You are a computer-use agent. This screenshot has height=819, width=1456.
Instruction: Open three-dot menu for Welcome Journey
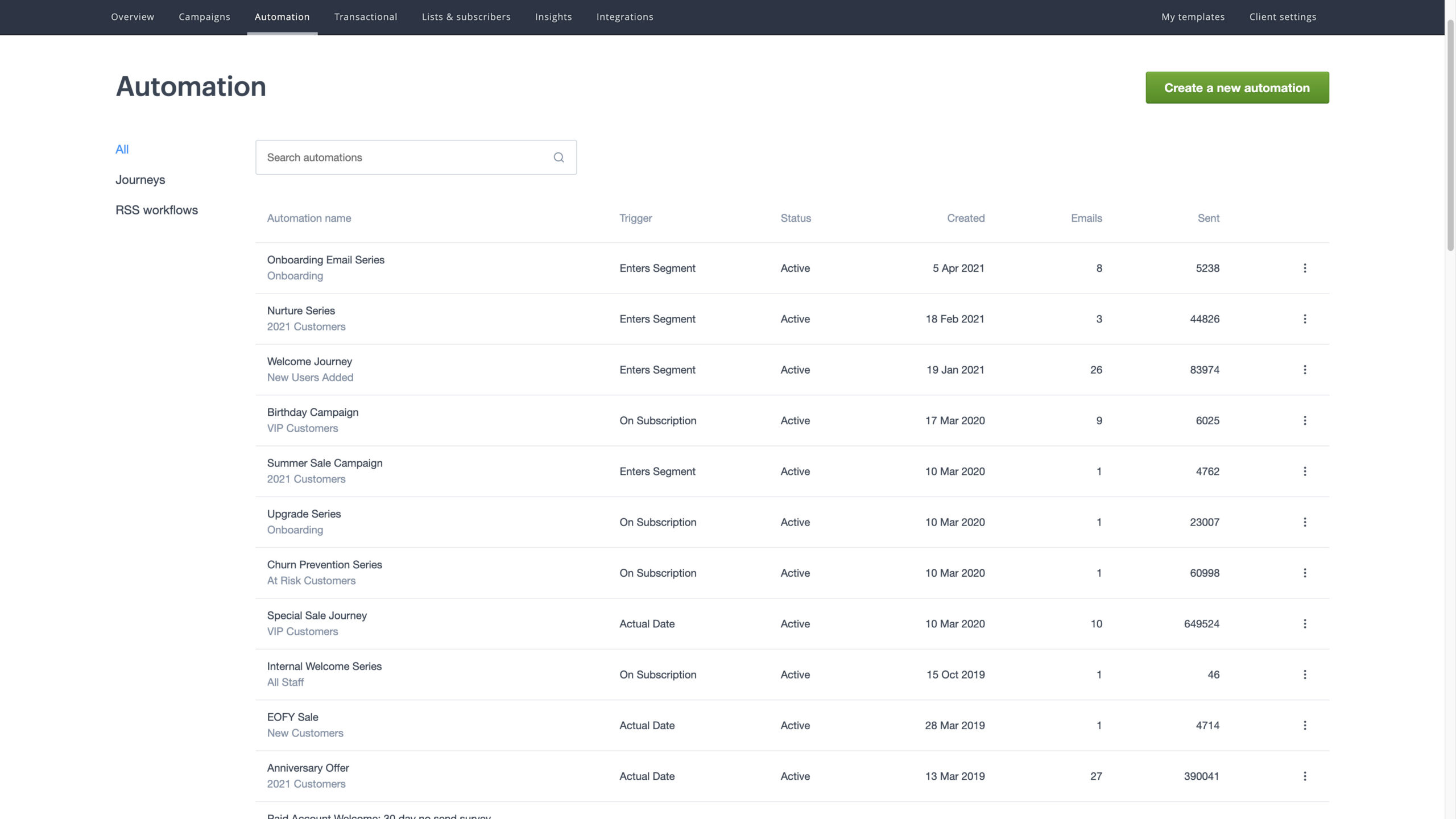1305,370
